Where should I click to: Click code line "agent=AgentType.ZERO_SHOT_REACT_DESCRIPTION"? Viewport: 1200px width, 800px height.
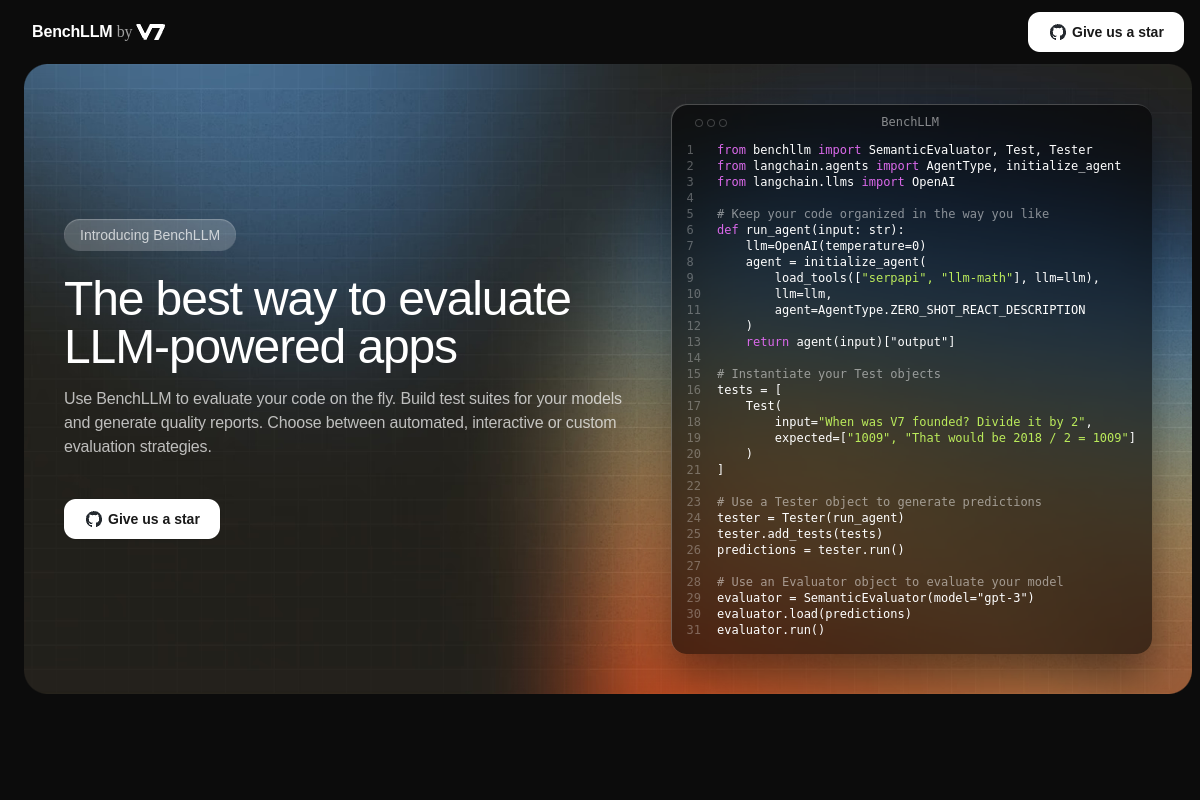pos(930,310)
